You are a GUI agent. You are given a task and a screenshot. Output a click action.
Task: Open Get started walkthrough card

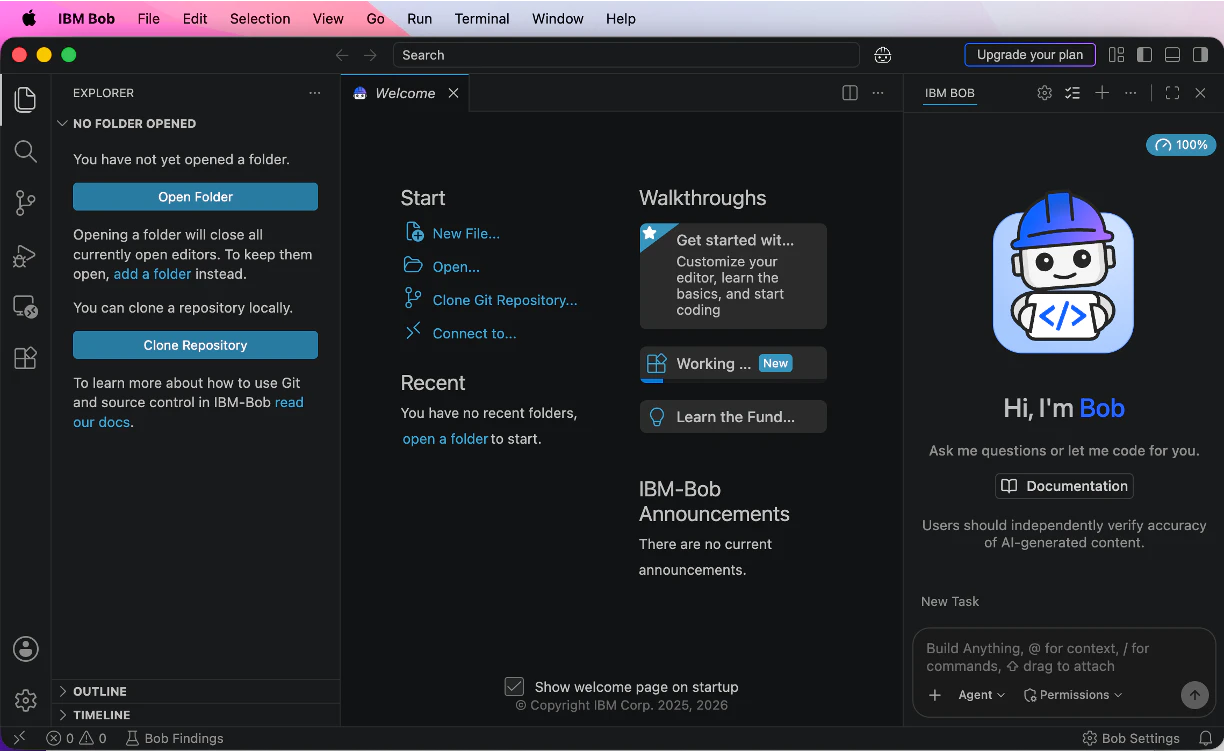coord(733,276)
